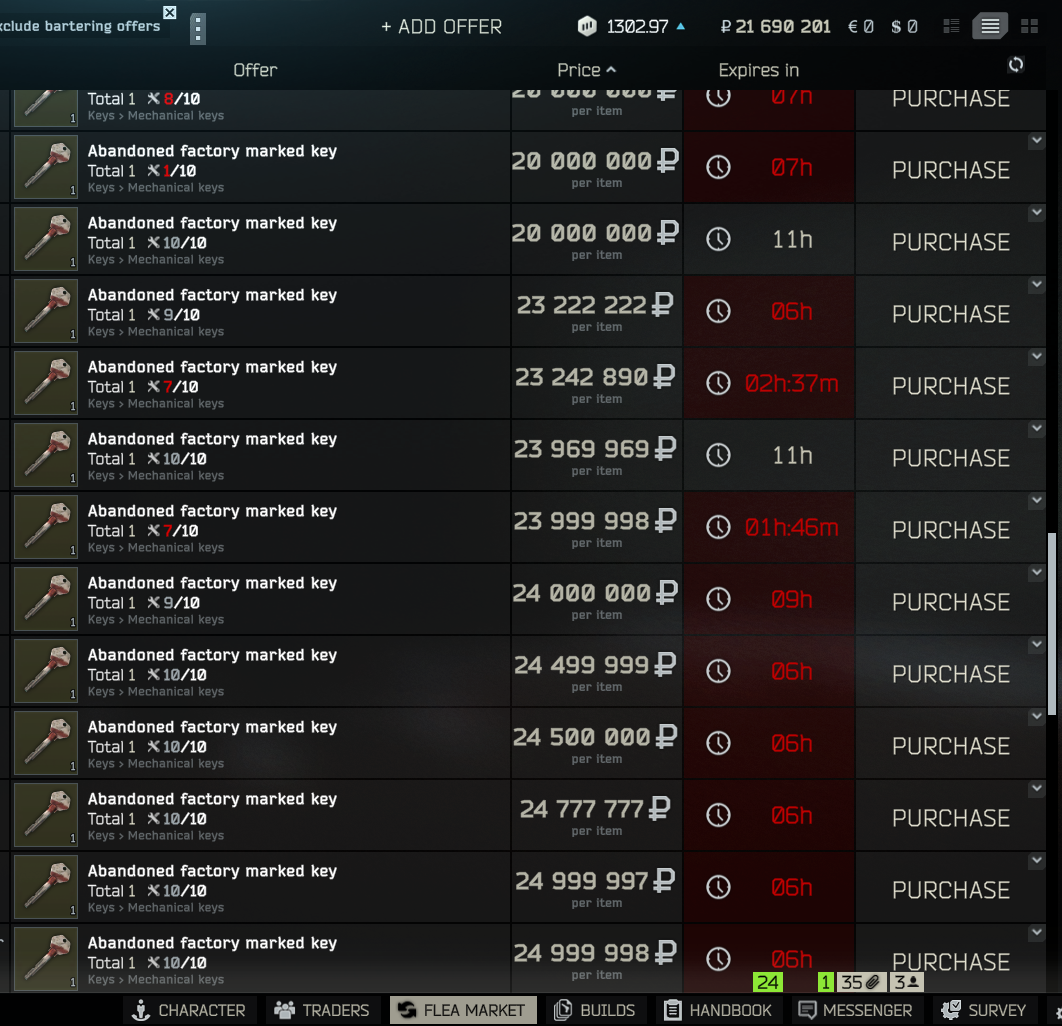This screenshot has height=1026, width=1062.
Task: Refresh the flea market offer list
Action: coord(1015,65)
